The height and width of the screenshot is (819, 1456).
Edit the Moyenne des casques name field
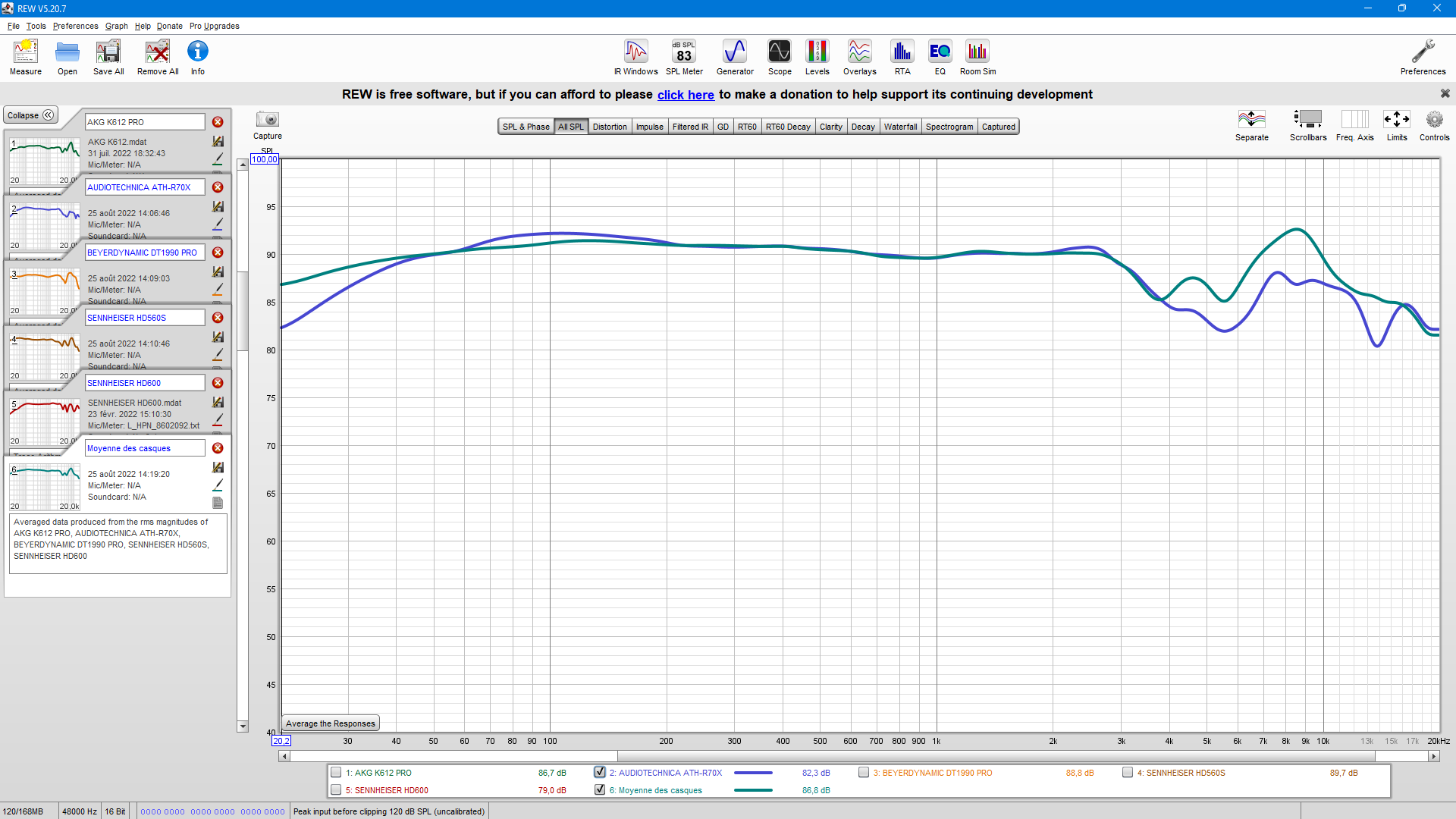tap(145, 448)
